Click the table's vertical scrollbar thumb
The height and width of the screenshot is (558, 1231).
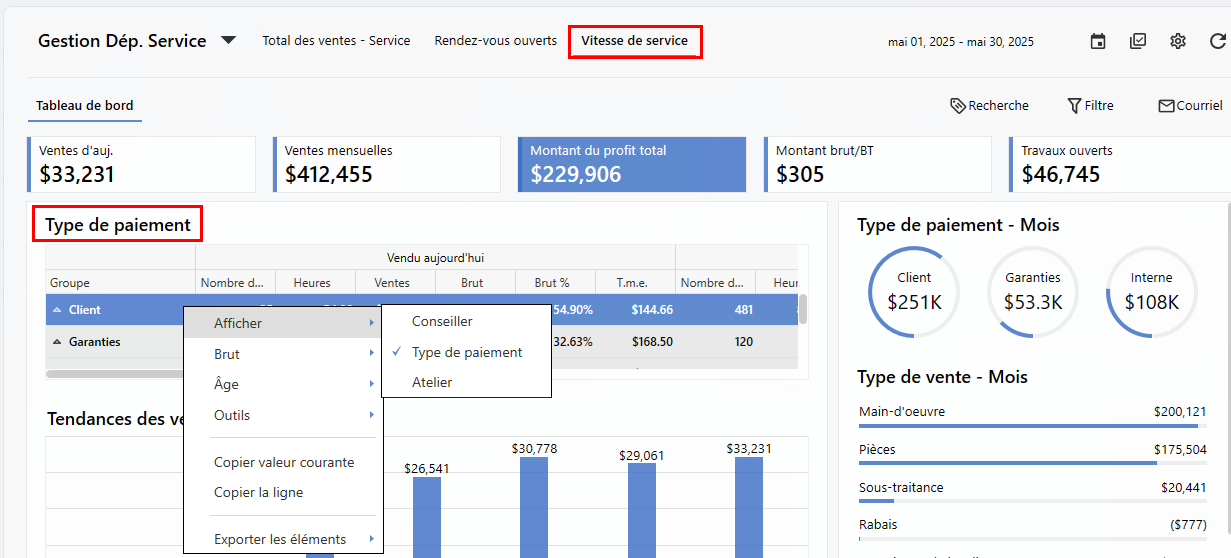[x=803, y=309]
